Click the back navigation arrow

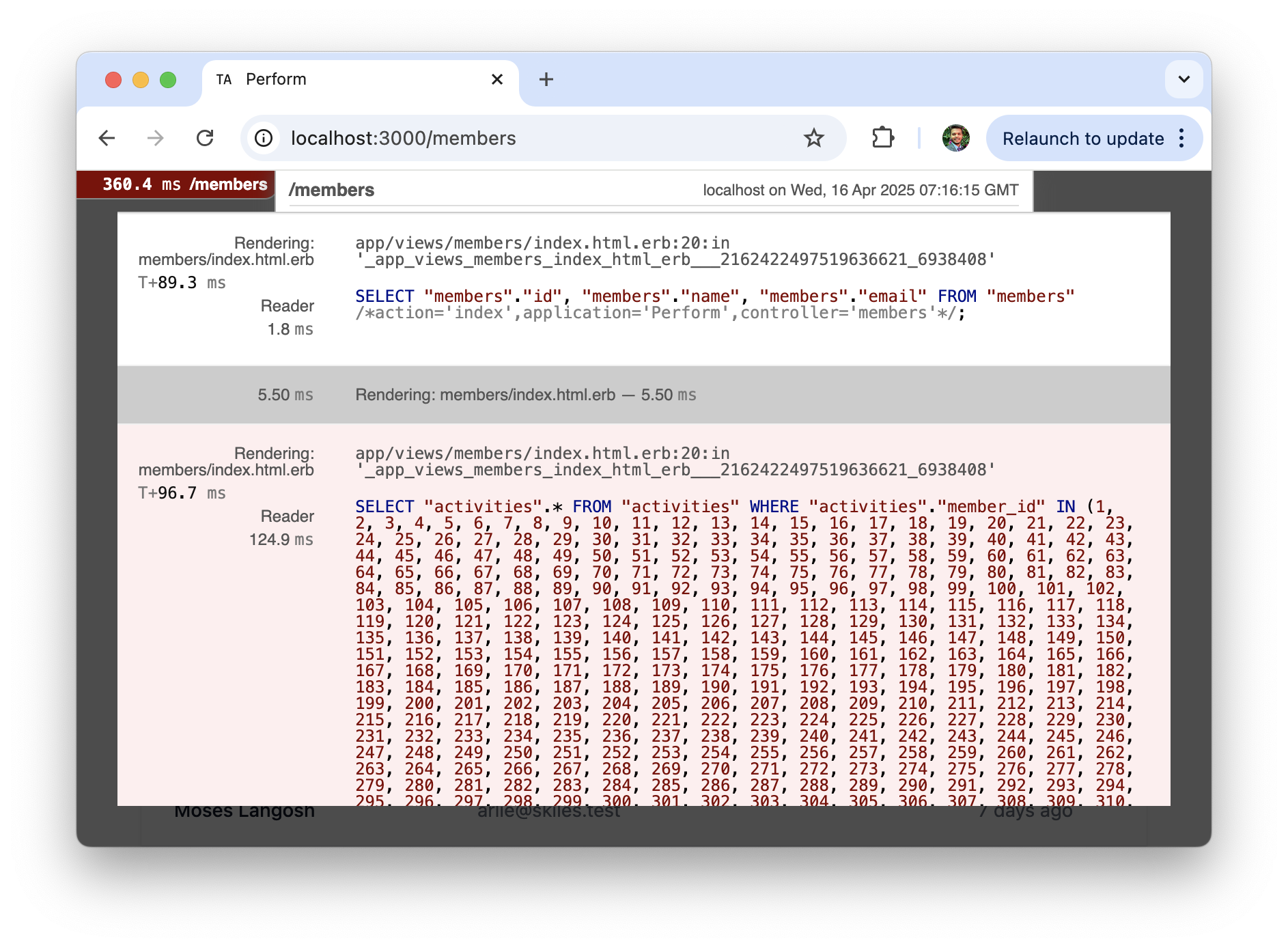107,138
